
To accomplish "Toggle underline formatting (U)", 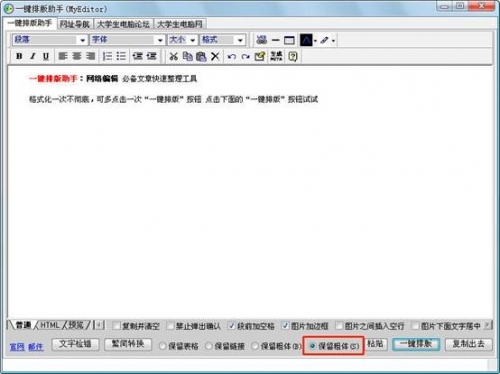I will click(46, 56).
